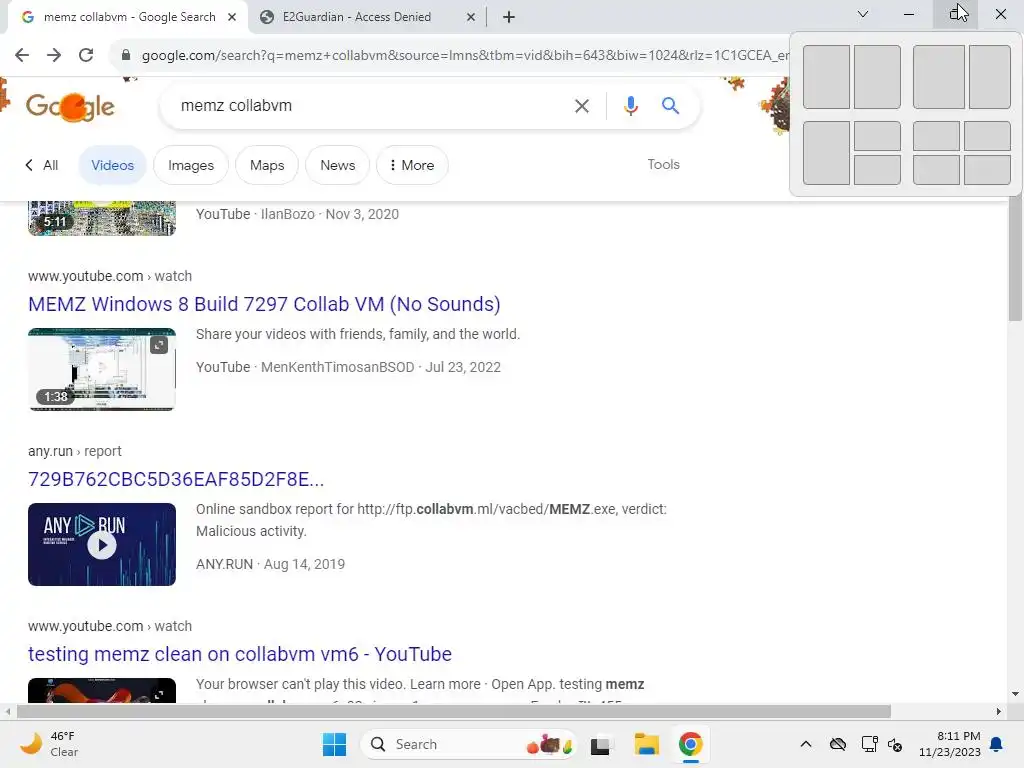
Task: Open search Tools options
Action: 664,165
